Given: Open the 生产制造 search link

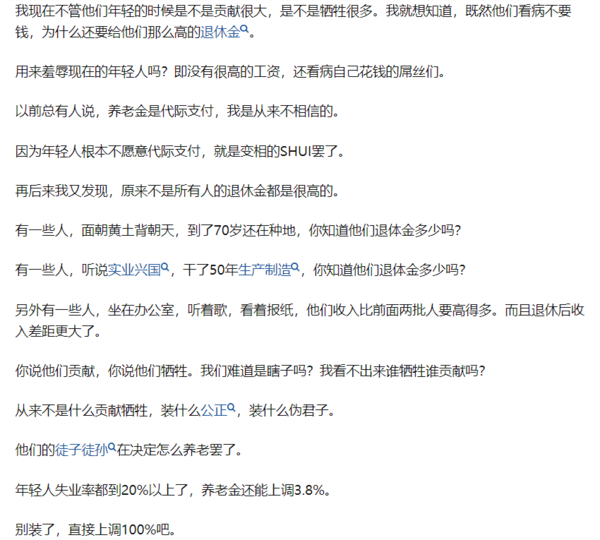Looking at the screenshot, I should [x=264, y=270].
